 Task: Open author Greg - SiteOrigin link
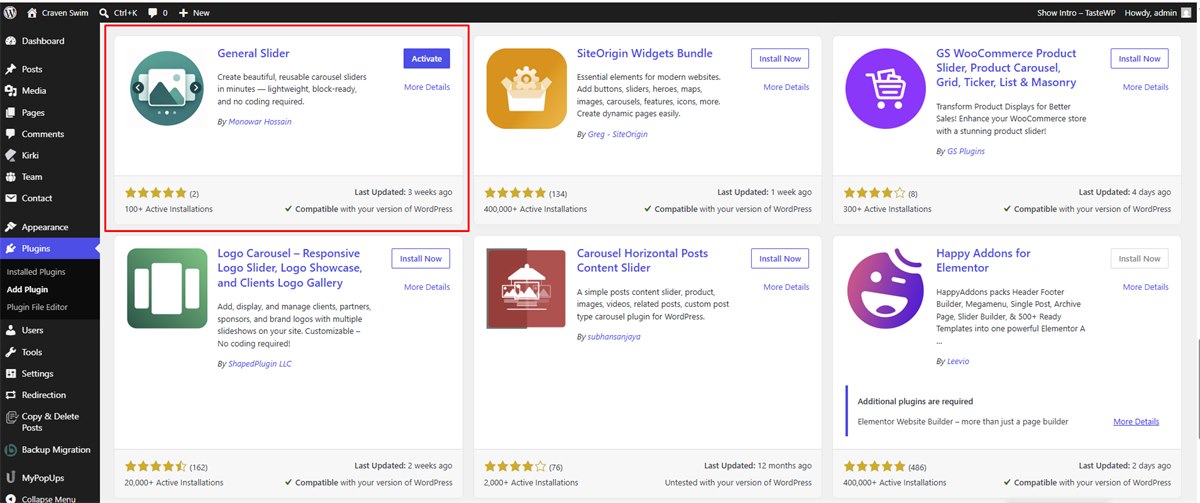(x=617, y=134)
